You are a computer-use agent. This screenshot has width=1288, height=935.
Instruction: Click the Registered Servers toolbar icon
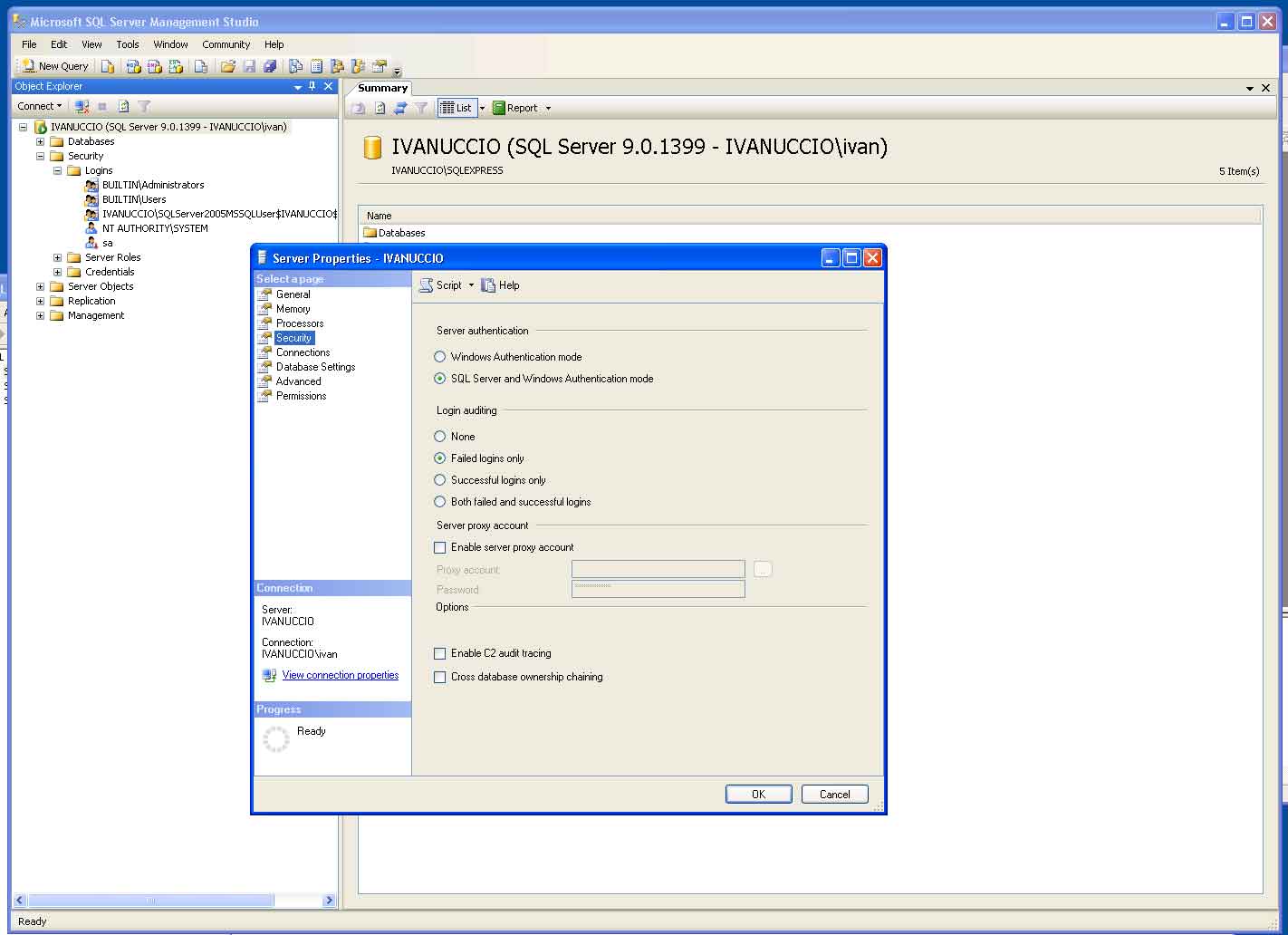(295, 66)
